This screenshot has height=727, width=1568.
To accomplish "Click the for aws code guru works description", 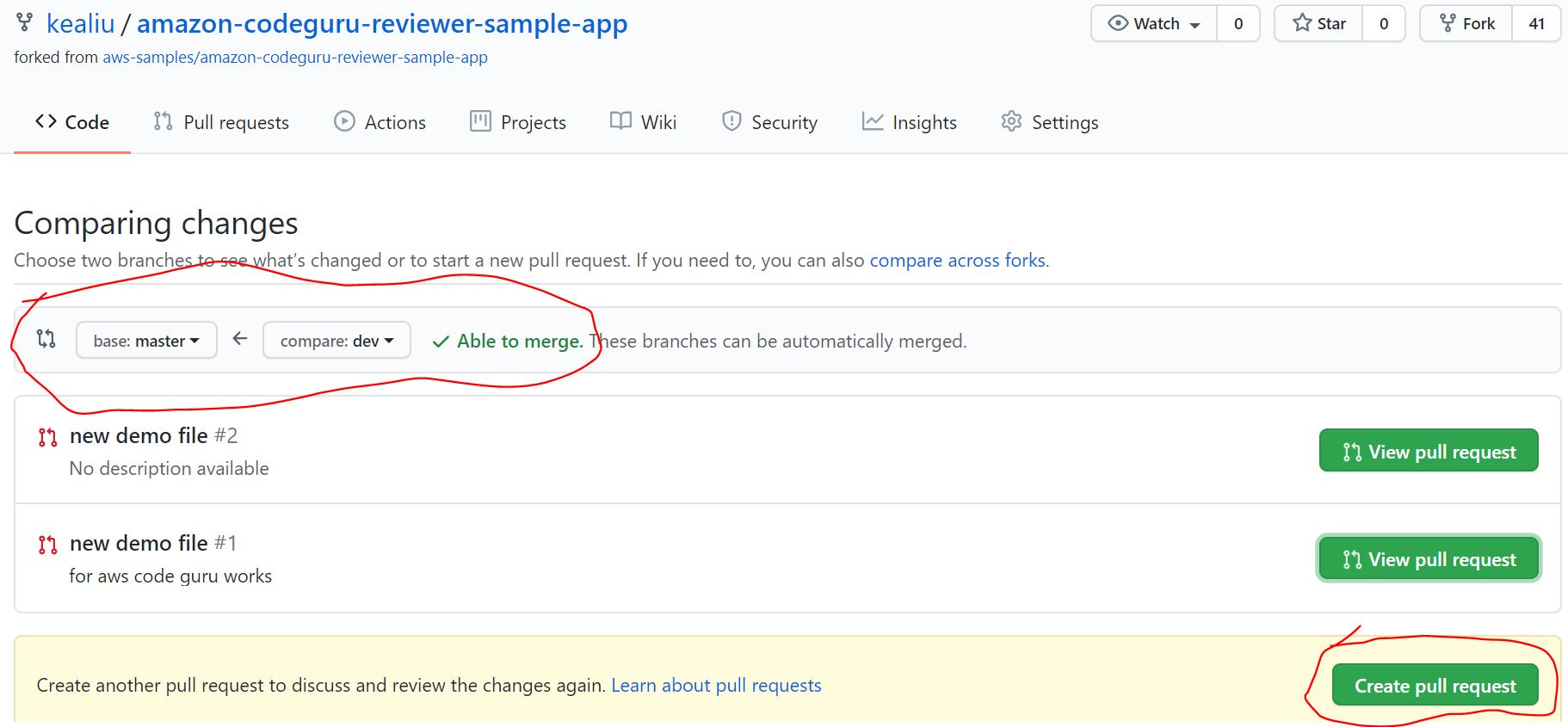I will click(170, 576).
